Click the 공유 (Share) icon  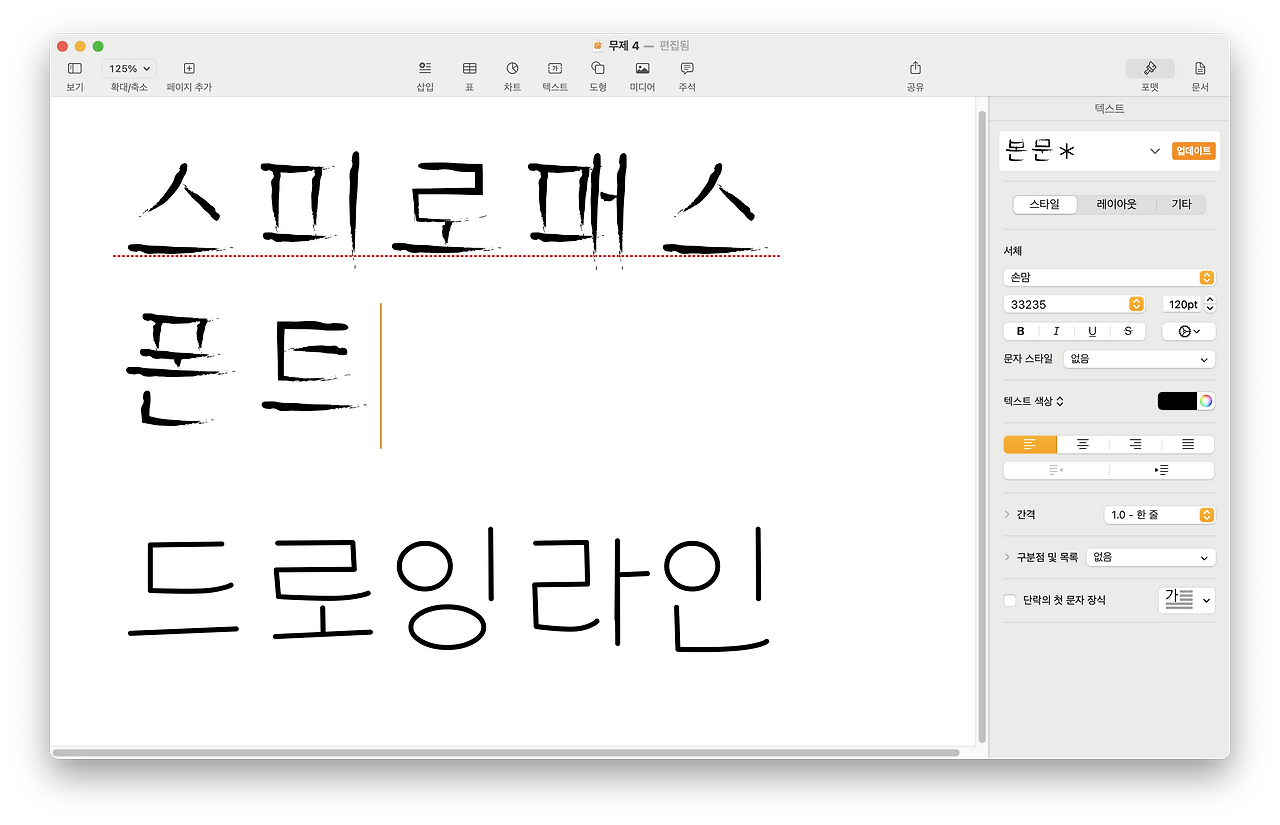pyautogui.click(x=915, y=68)
